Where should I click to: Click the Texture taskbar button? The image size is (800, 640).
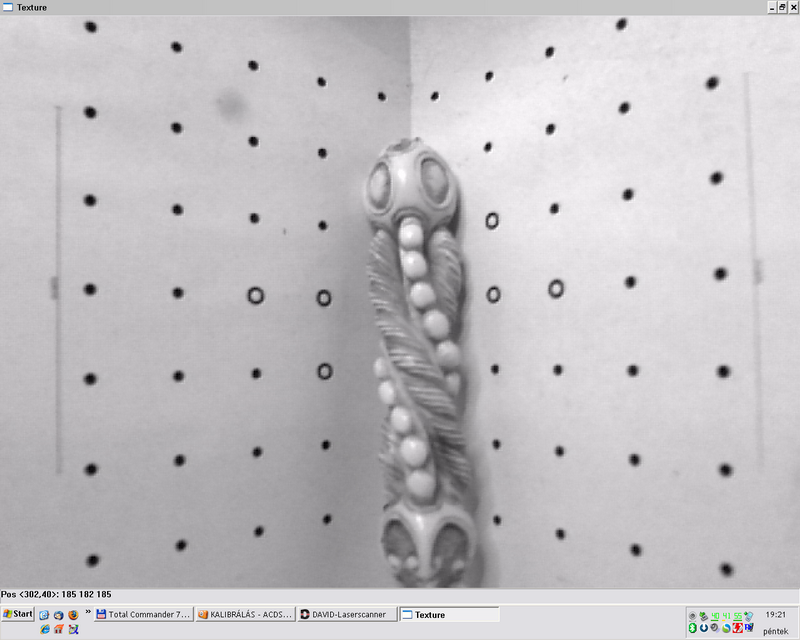tap(449, 614)
